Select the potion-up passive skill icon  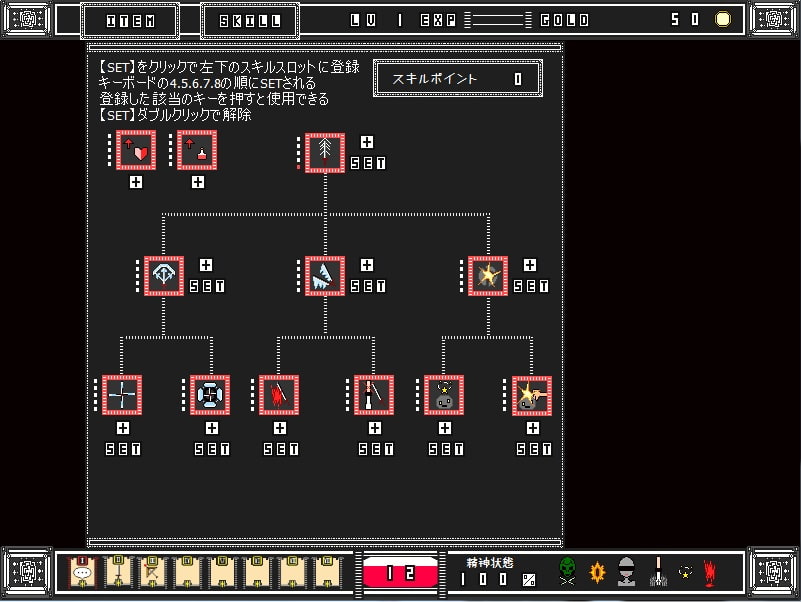(197, 151)
